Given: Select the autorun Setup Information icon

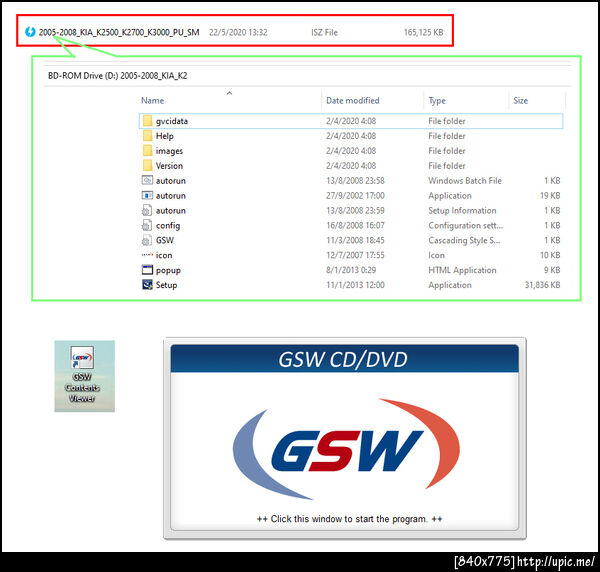Looking at the screenshot, I should tap(147, 210).
